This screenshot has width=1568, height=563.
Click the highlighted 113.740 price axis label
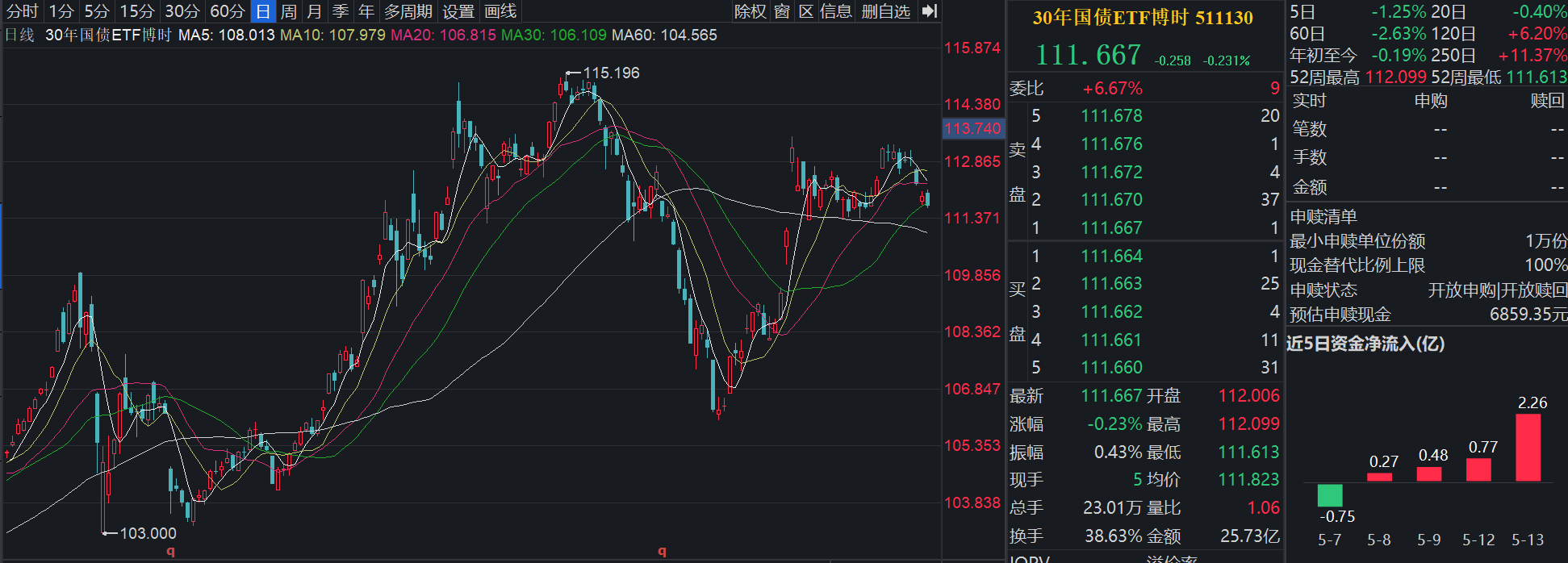[x=972, y=128]
